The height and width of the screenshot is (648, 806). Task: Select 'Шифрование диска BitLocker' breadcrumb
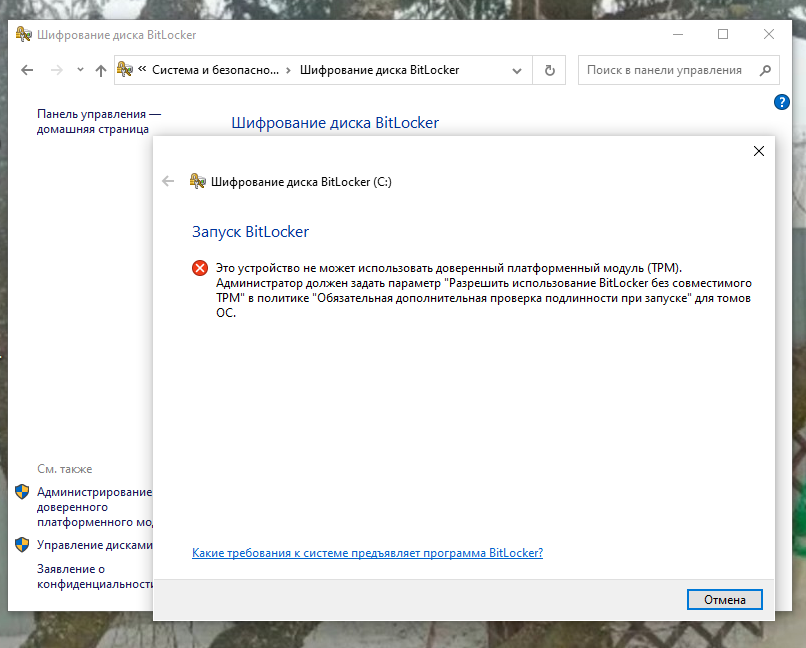click(x=379, y=70)
